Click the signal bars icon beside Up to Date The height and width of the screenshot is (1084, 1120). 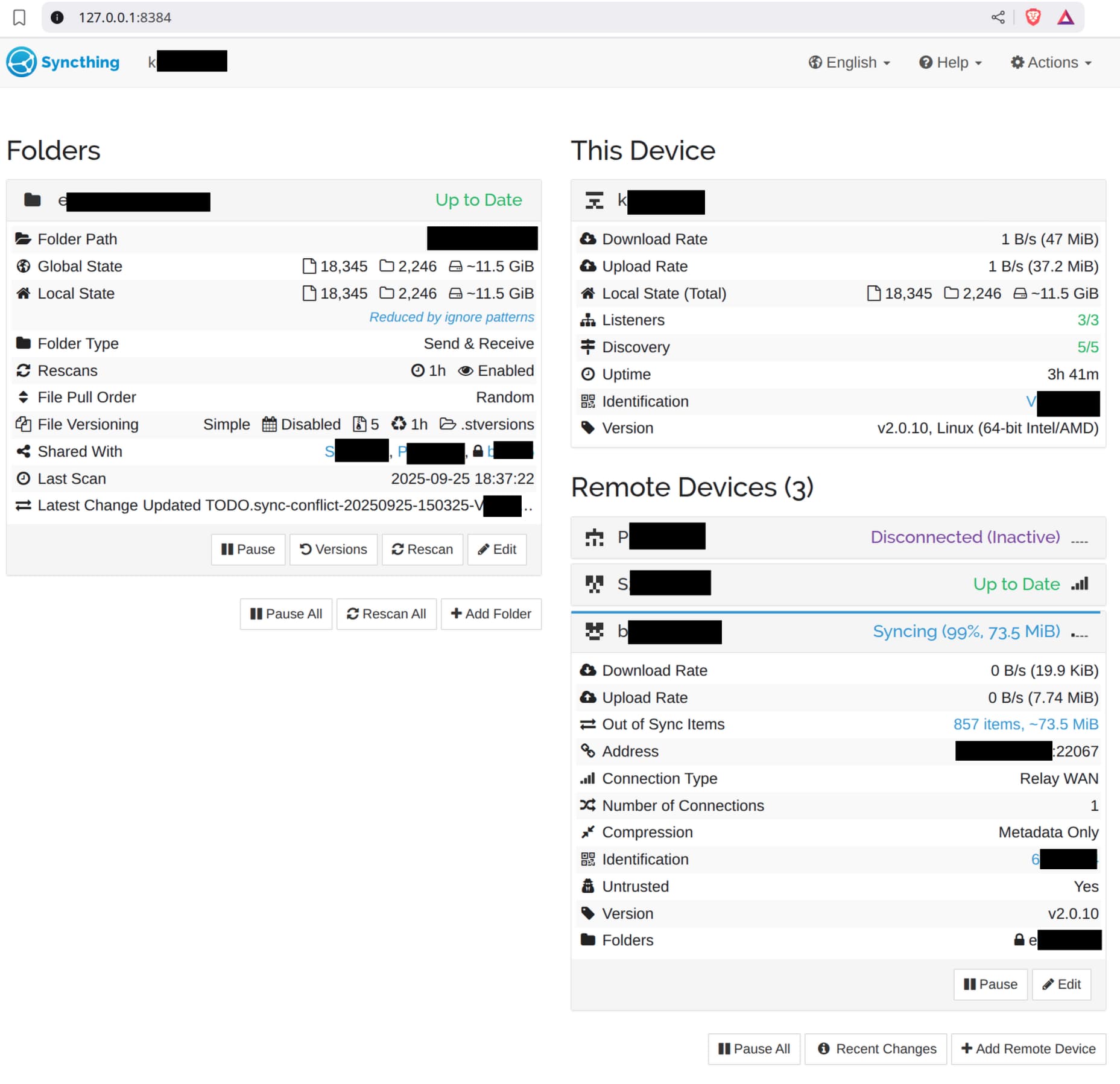point(1080,584)
